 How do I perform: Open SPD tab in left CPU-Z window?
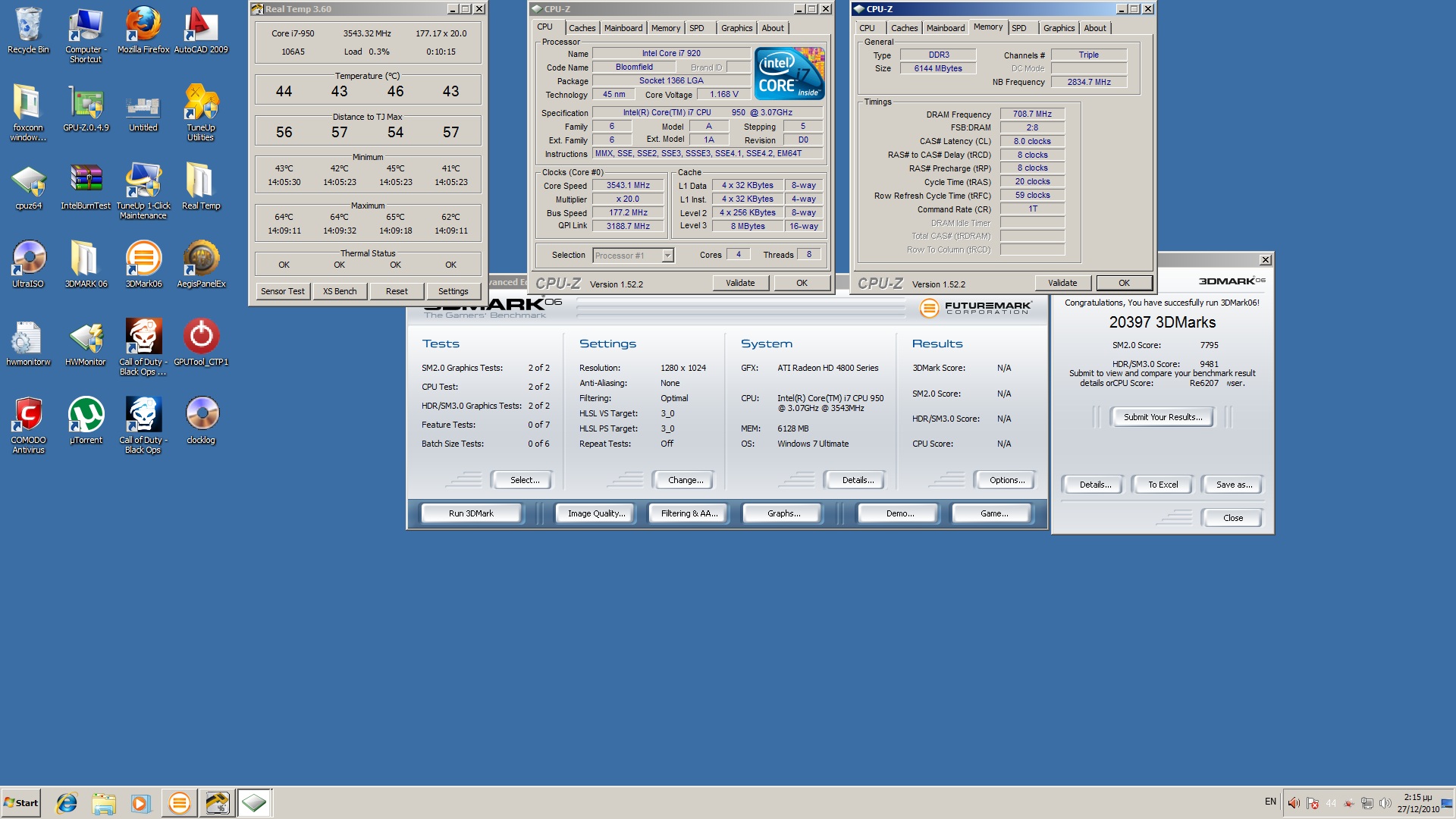(697, 28)
